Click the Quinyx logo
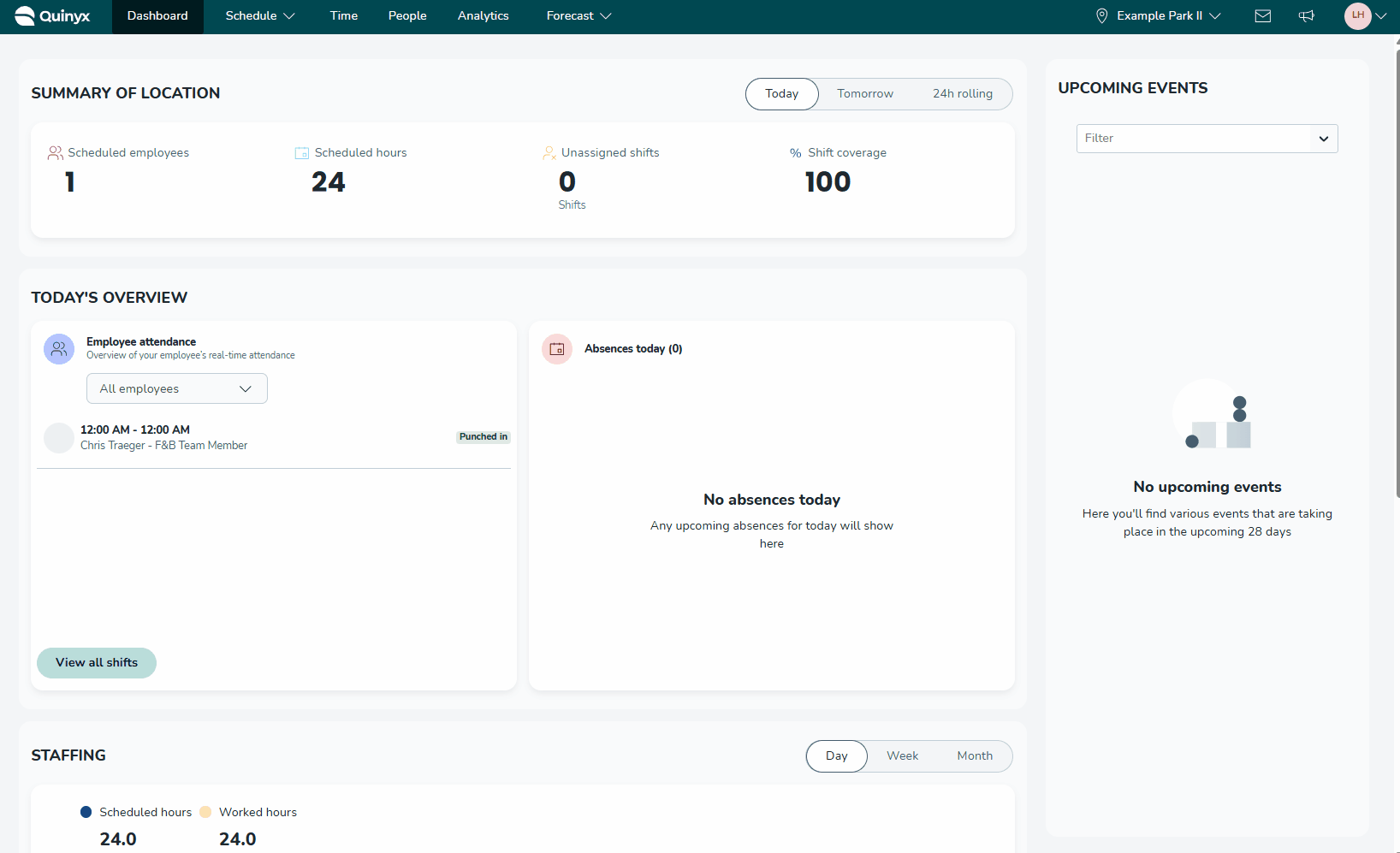Screen dimensions: 1400x853 52,16
